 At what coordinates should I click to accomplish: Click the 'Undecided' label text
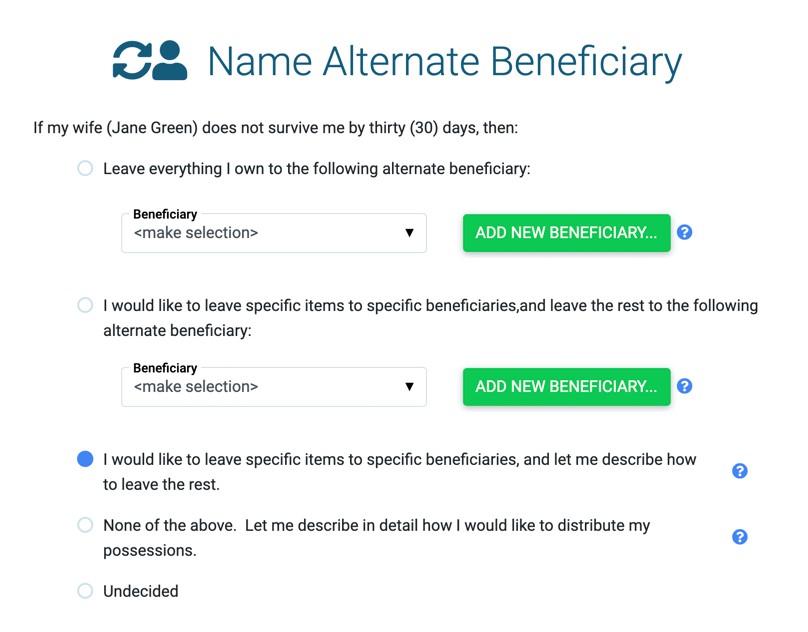pyautogui.click(x=140, y=591)
